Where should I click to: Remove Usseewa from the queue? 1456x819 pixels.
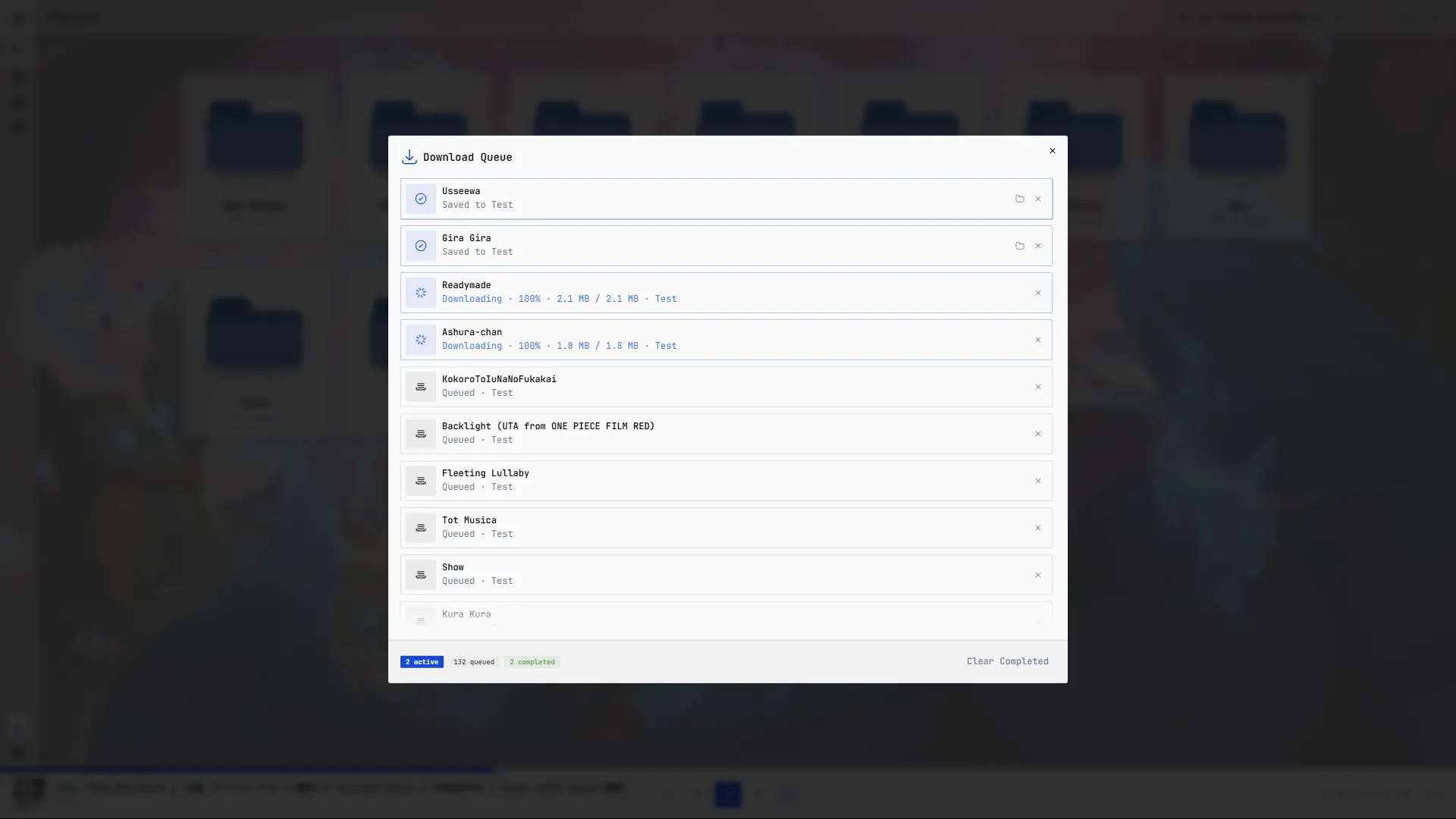[x=1037, y=199]
